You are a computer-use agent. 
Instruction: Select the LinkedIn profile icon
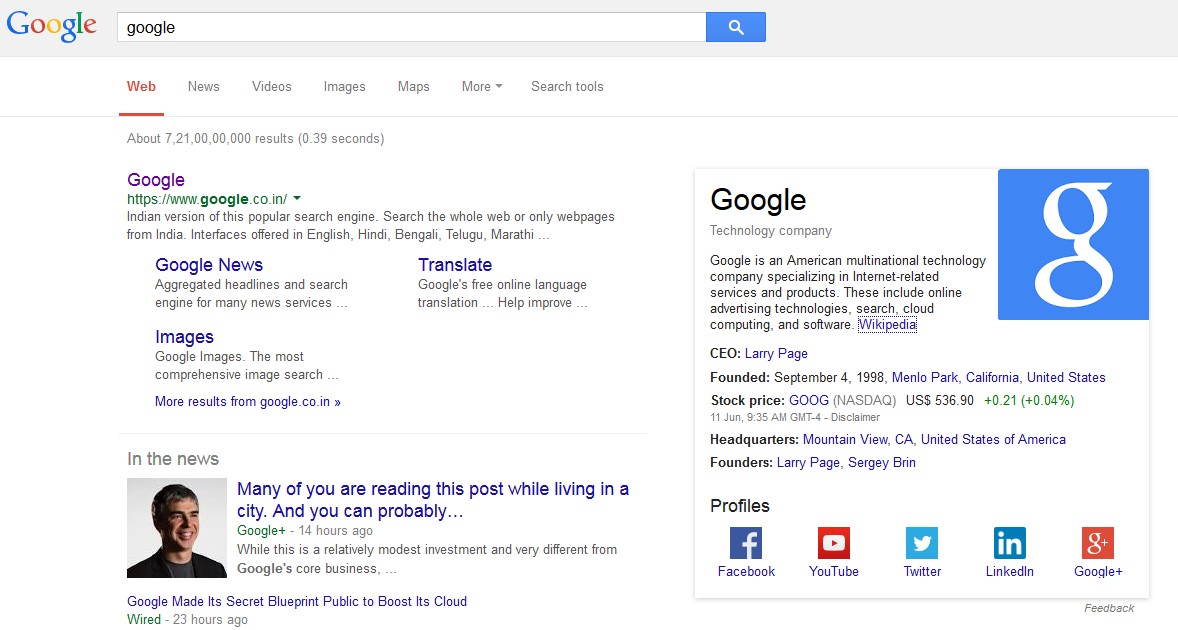pyautogui.click(x=1009, y=543)
